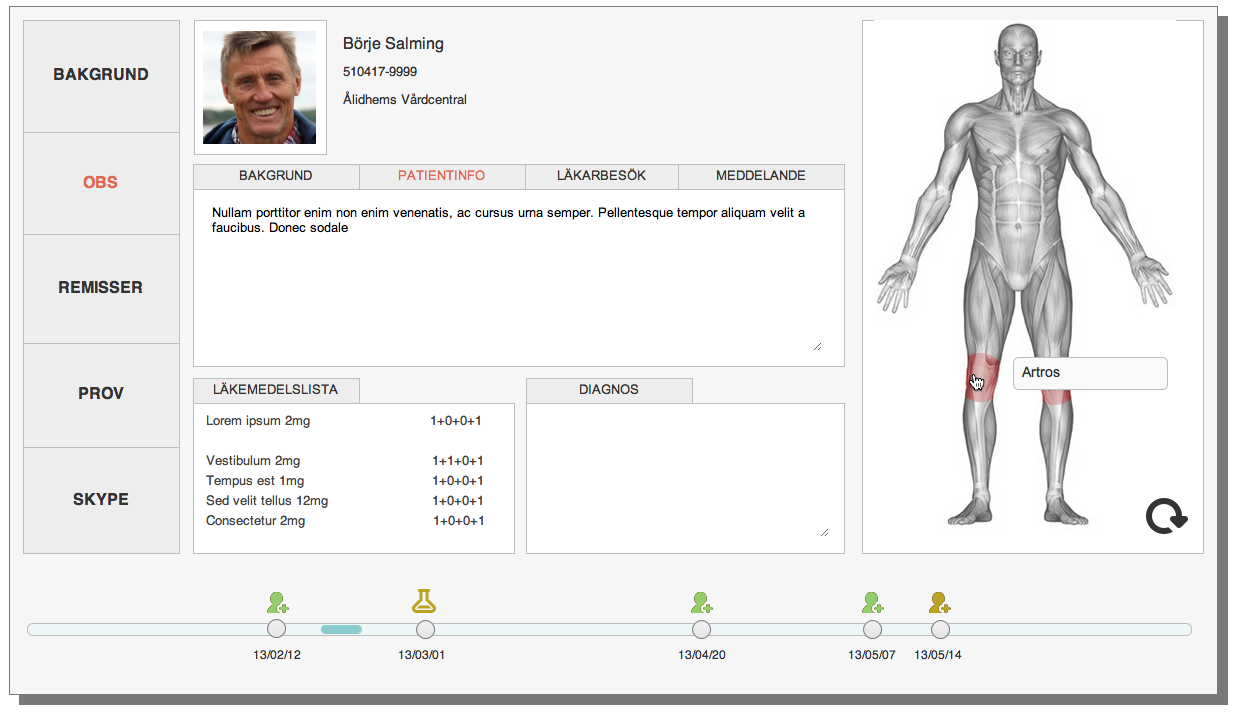Viewport: 1244px width, 718px height.
Task: Open the SKYPE sidebar section
Action: tap(101, 500)
